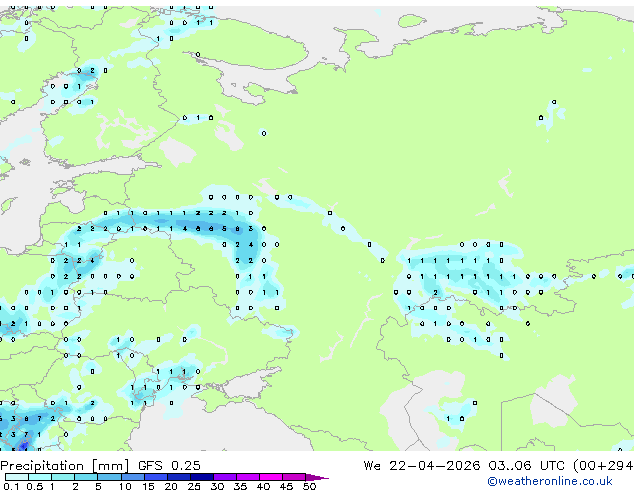Select the 20–25 mm legend swatch
Image resolution: width=634 pixels, height=490 pixels.
(178, 477)
